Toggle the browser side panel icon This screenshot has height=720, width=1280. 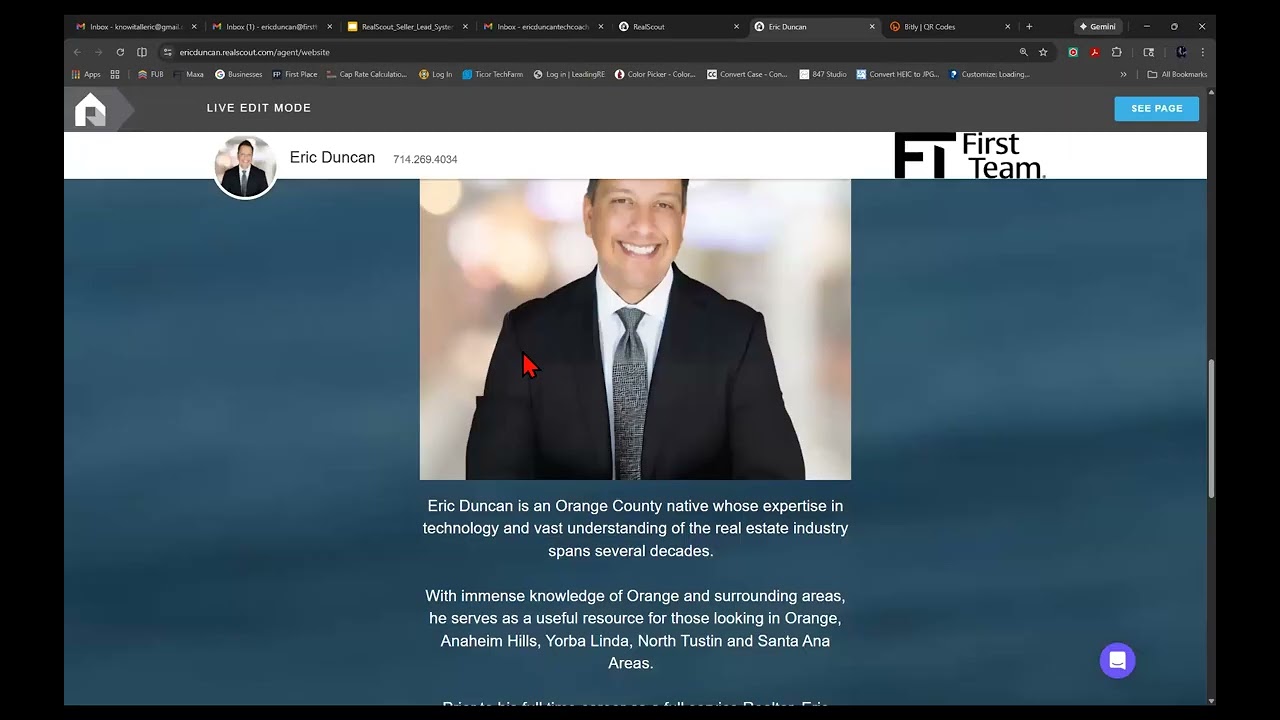click(x=142, y=52)
